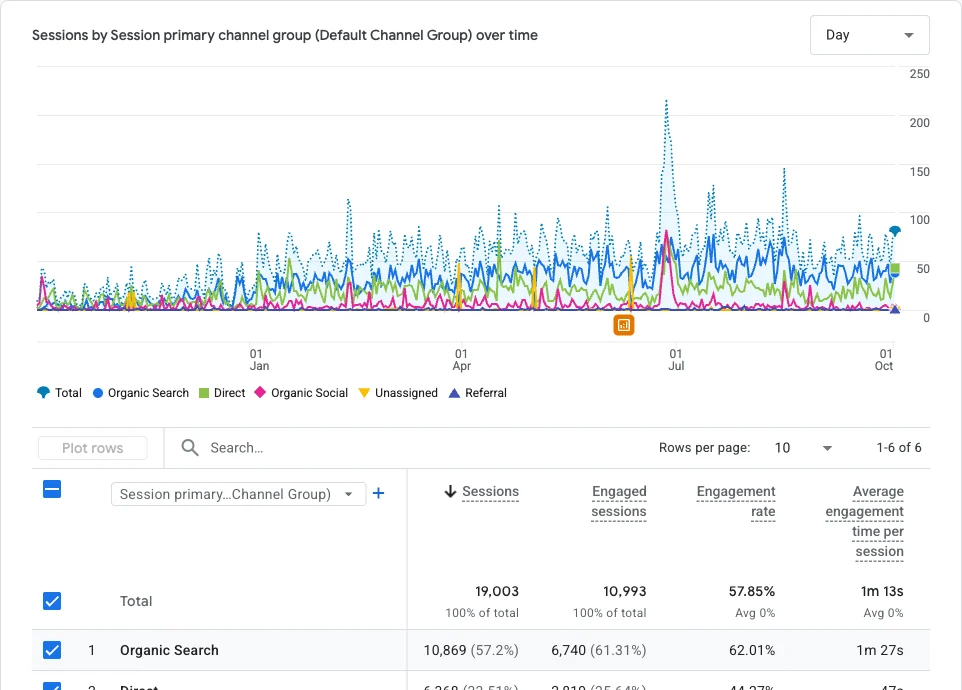
Task: Click the 1-6 of 6 pagination text
Action: tap(899, 448)
